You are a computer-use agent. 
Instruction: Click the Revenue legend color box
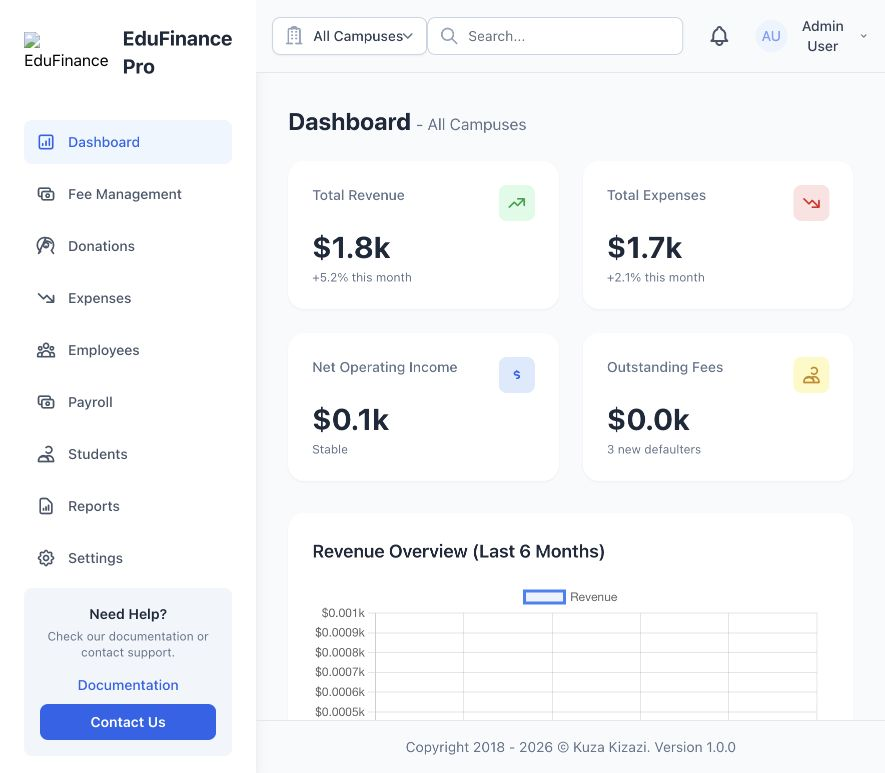click(x=544, y=597)
